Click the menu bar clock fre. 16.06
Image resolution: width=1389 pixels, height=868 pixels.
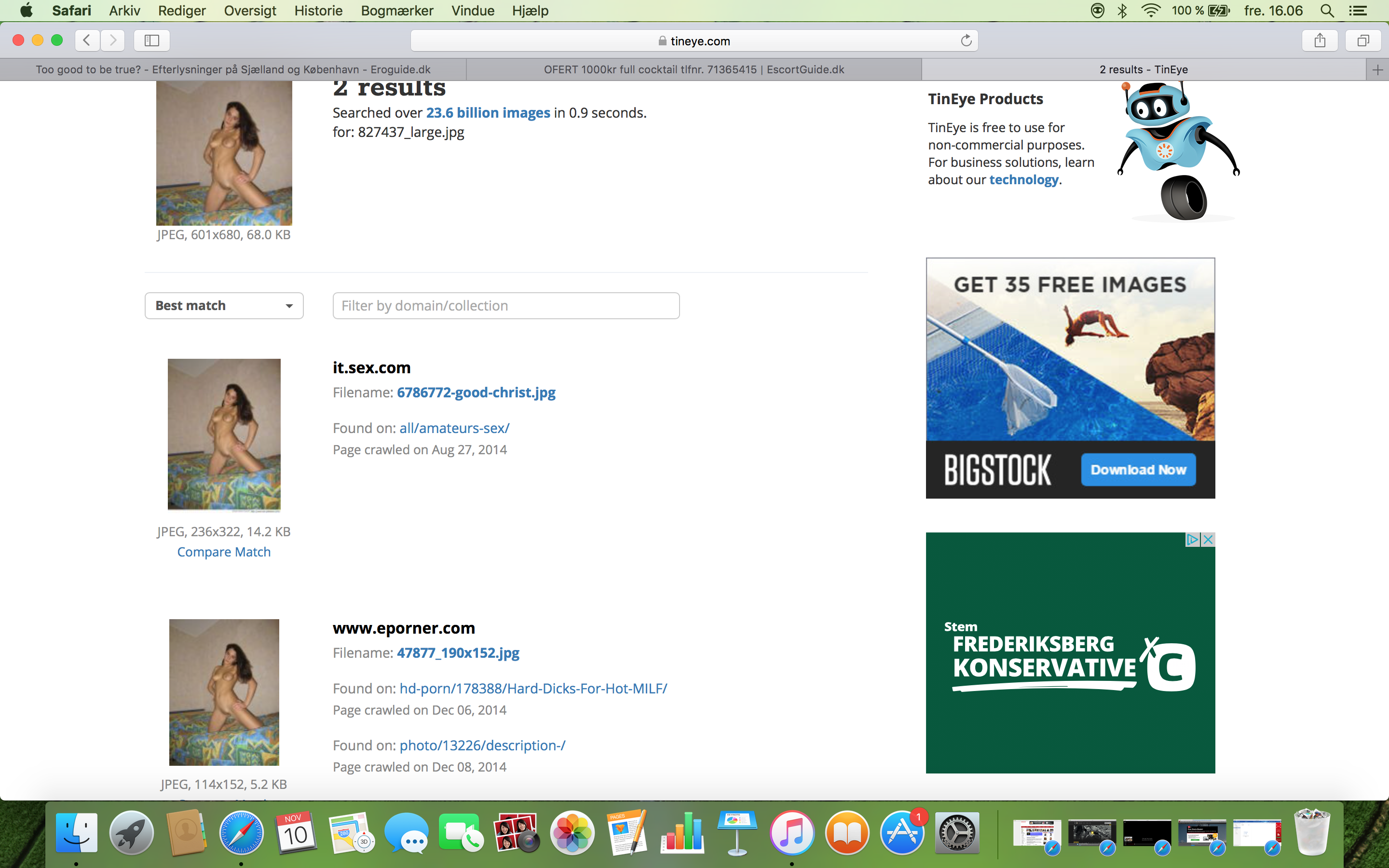tap(1273, 10)
